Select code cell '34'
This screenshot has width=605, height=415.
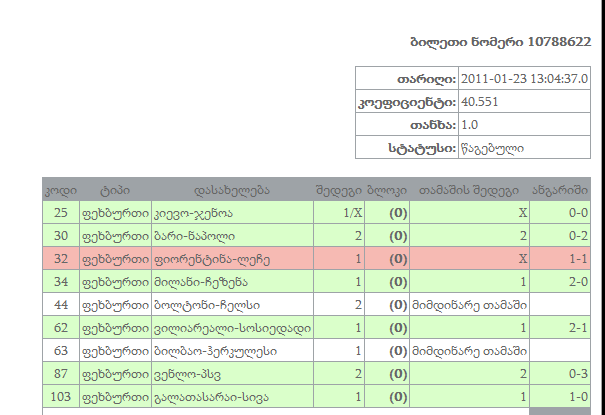coord(61,282)
